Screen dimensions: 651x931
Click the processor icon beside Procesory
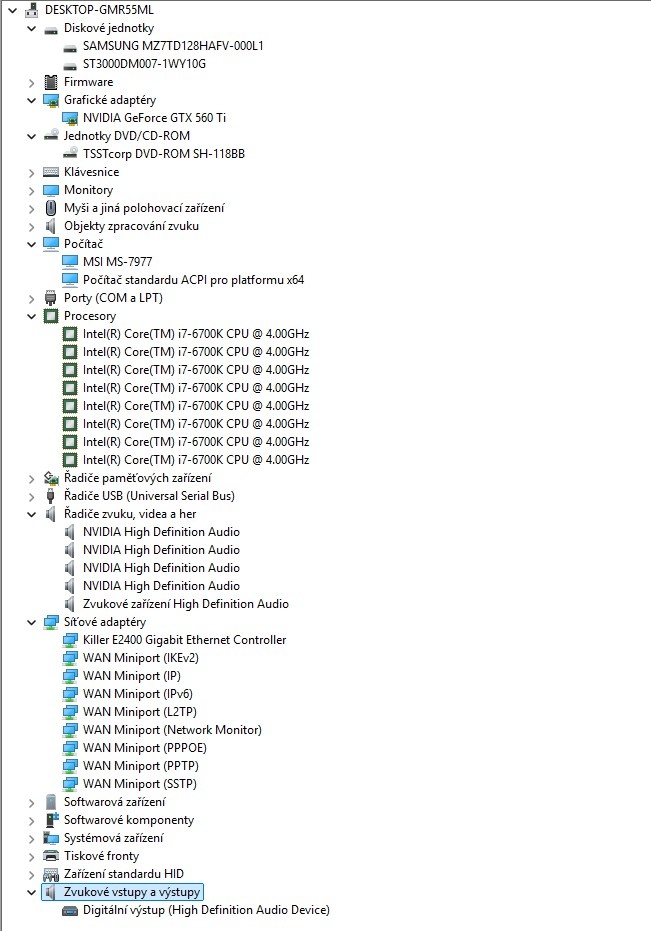pyautogui.click(x=51, y=316)
